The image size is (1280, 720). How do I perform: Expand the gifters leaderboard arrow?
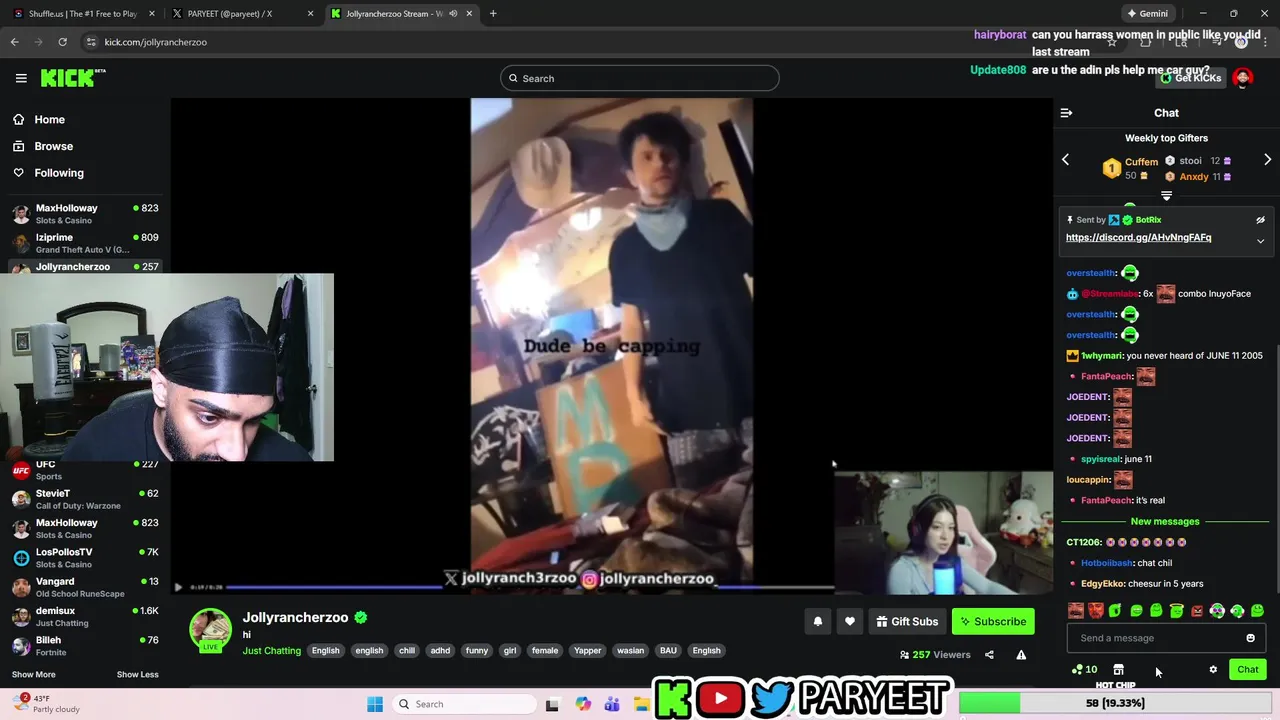(x=1166, y=196)
